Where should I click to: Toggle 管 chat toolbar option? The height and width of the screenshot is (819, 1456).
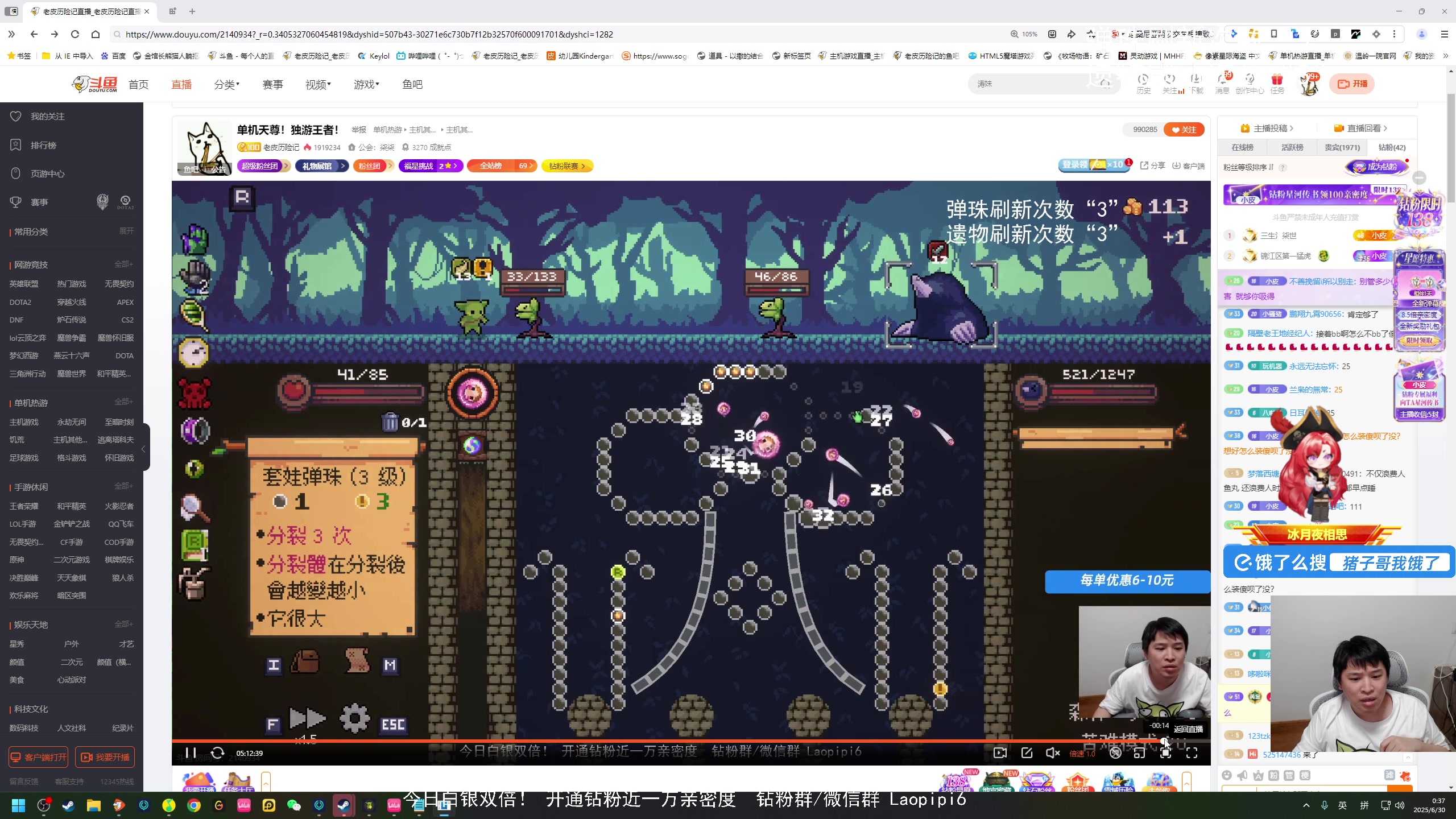tap(1289, 775)
